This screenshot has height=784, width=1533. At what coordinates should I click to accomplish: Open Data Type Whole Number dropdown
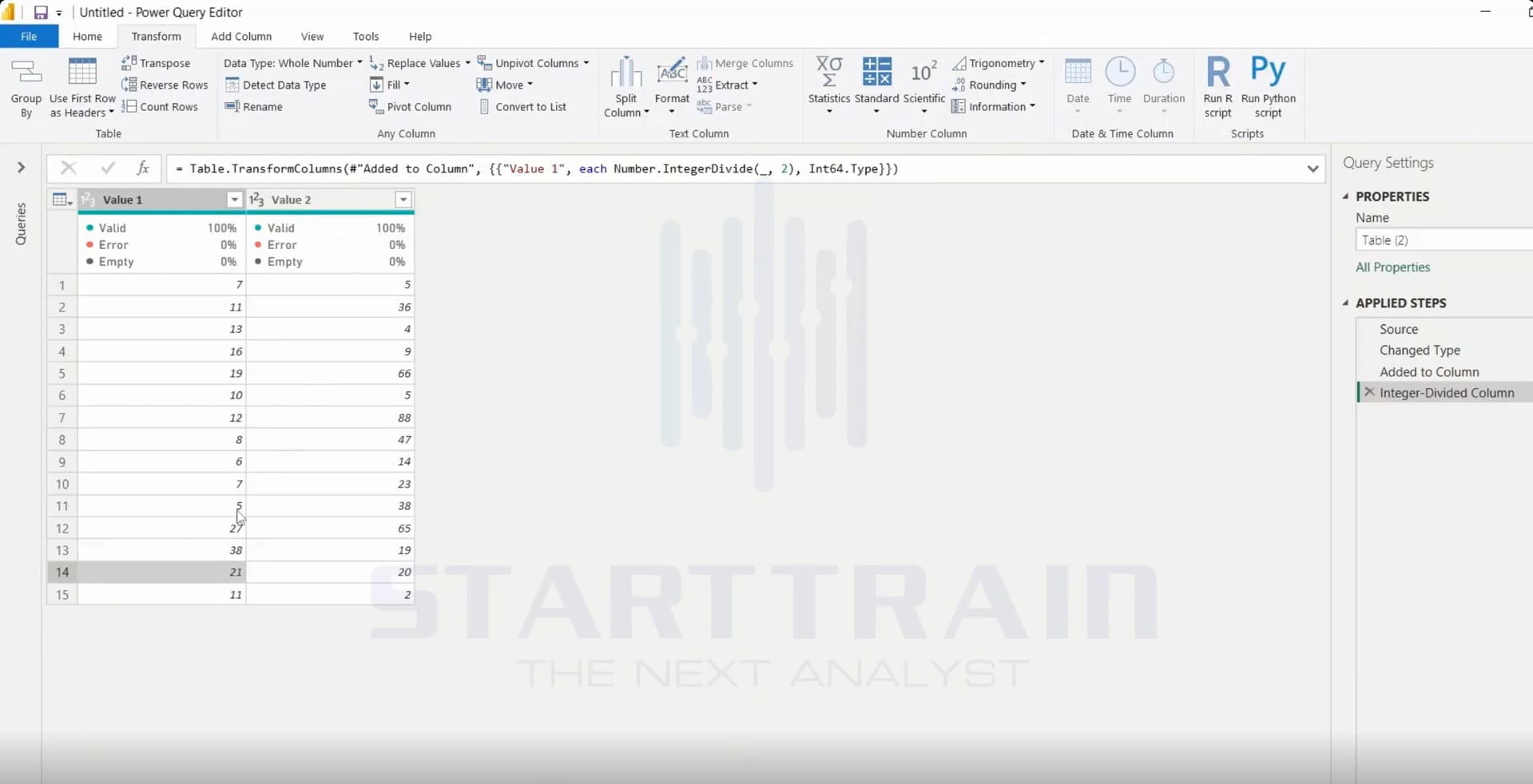coord(292,63)
